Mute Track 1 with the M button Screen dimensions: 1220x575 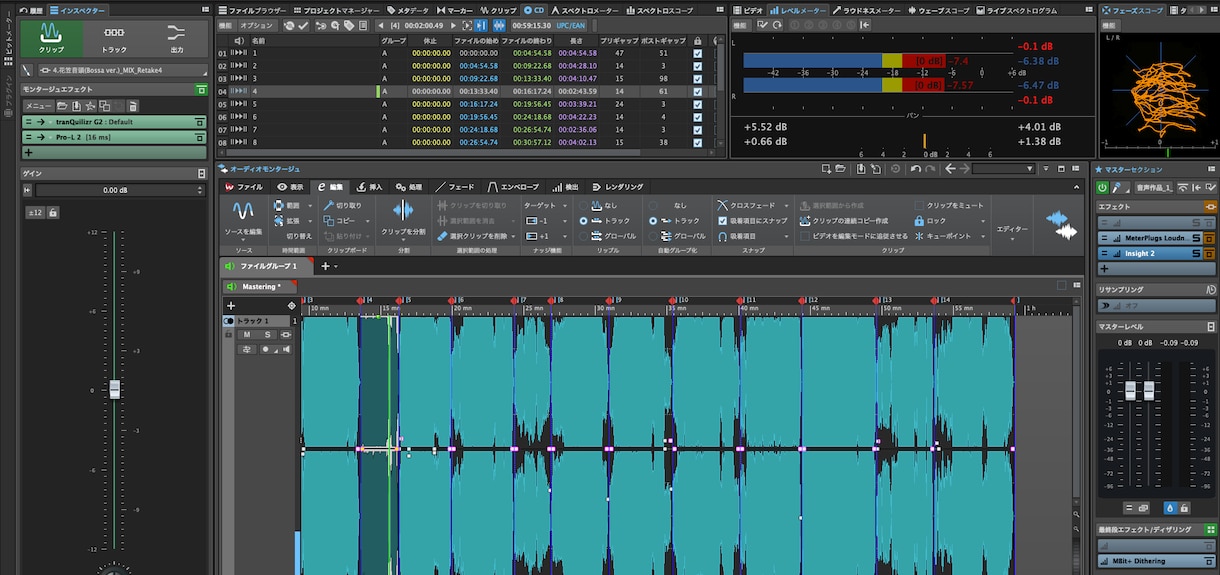(247, 334)
